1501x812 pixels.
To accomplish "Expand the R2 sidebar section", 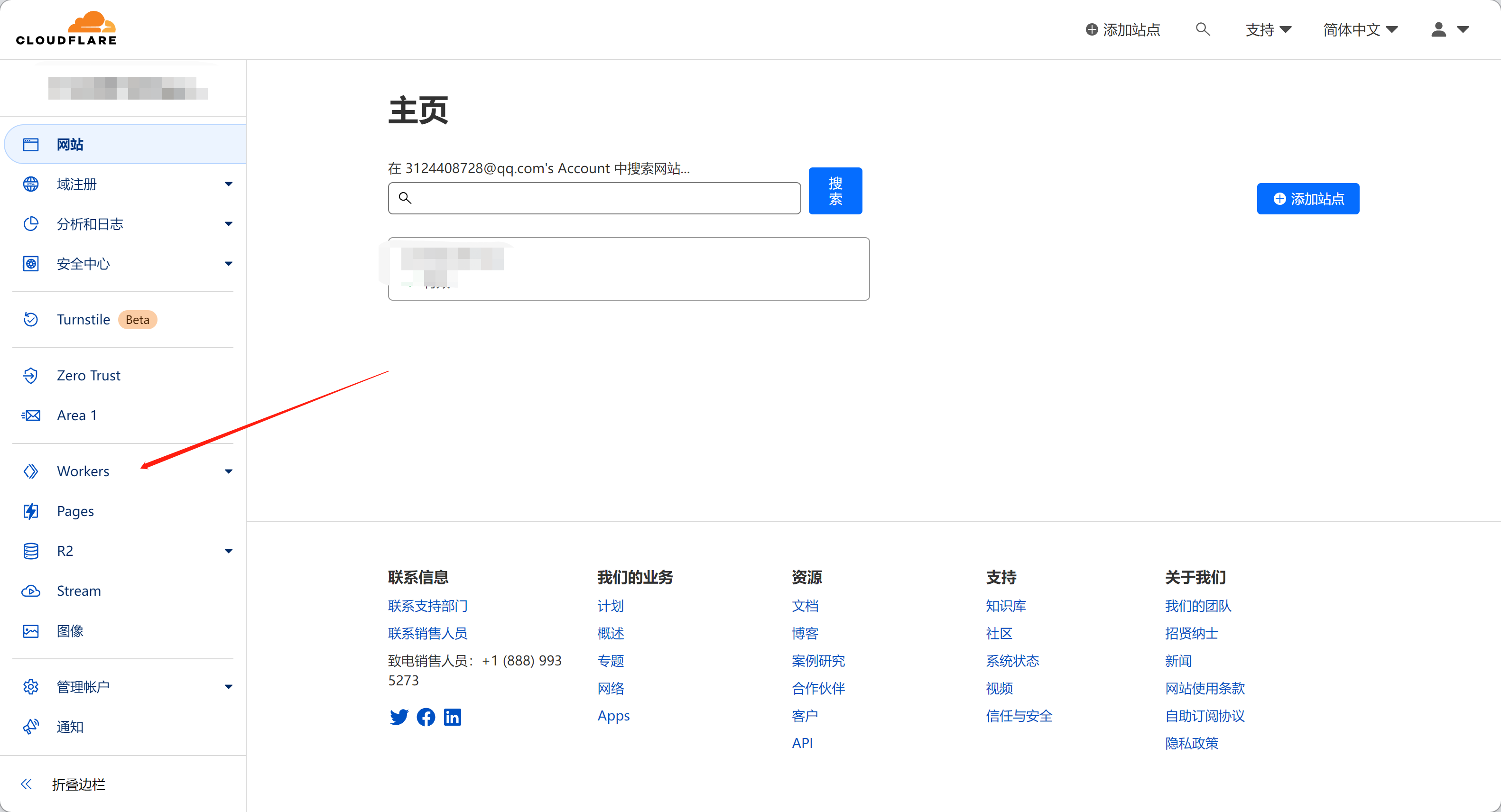I will [228, 551].
